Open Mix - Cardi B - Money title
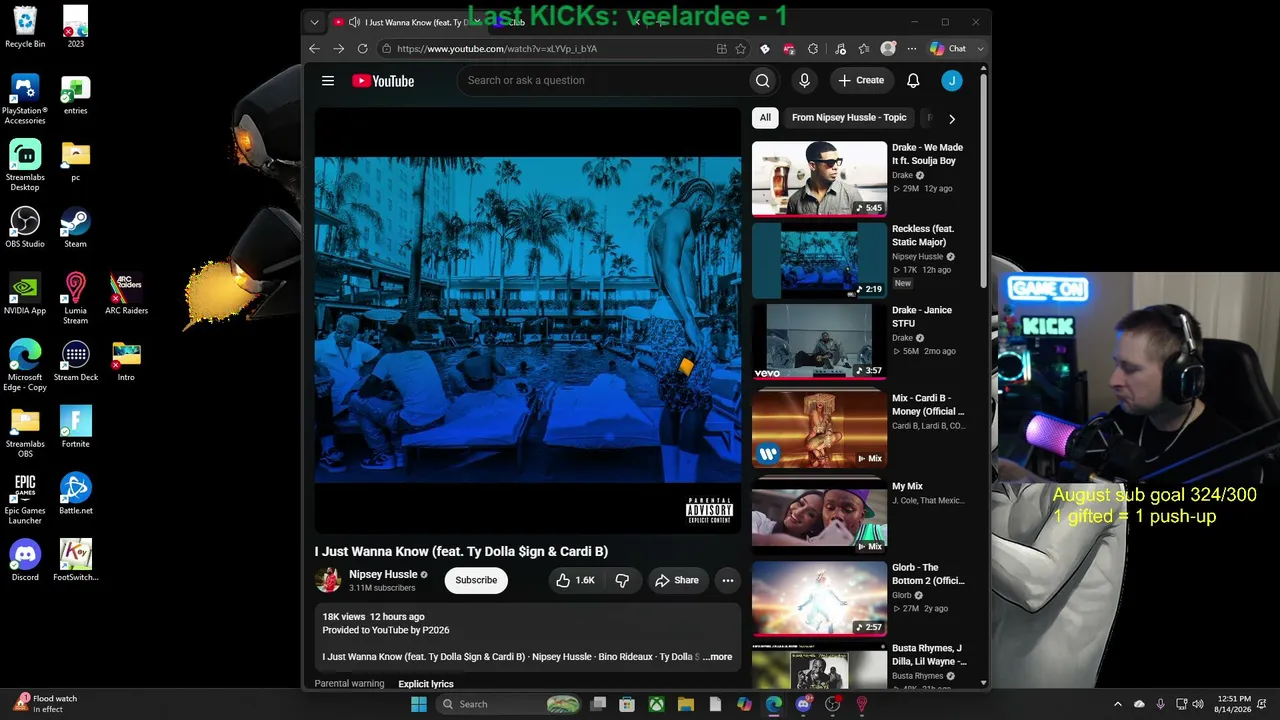This screenshot has height=720, width=1280. coord(928,405)
